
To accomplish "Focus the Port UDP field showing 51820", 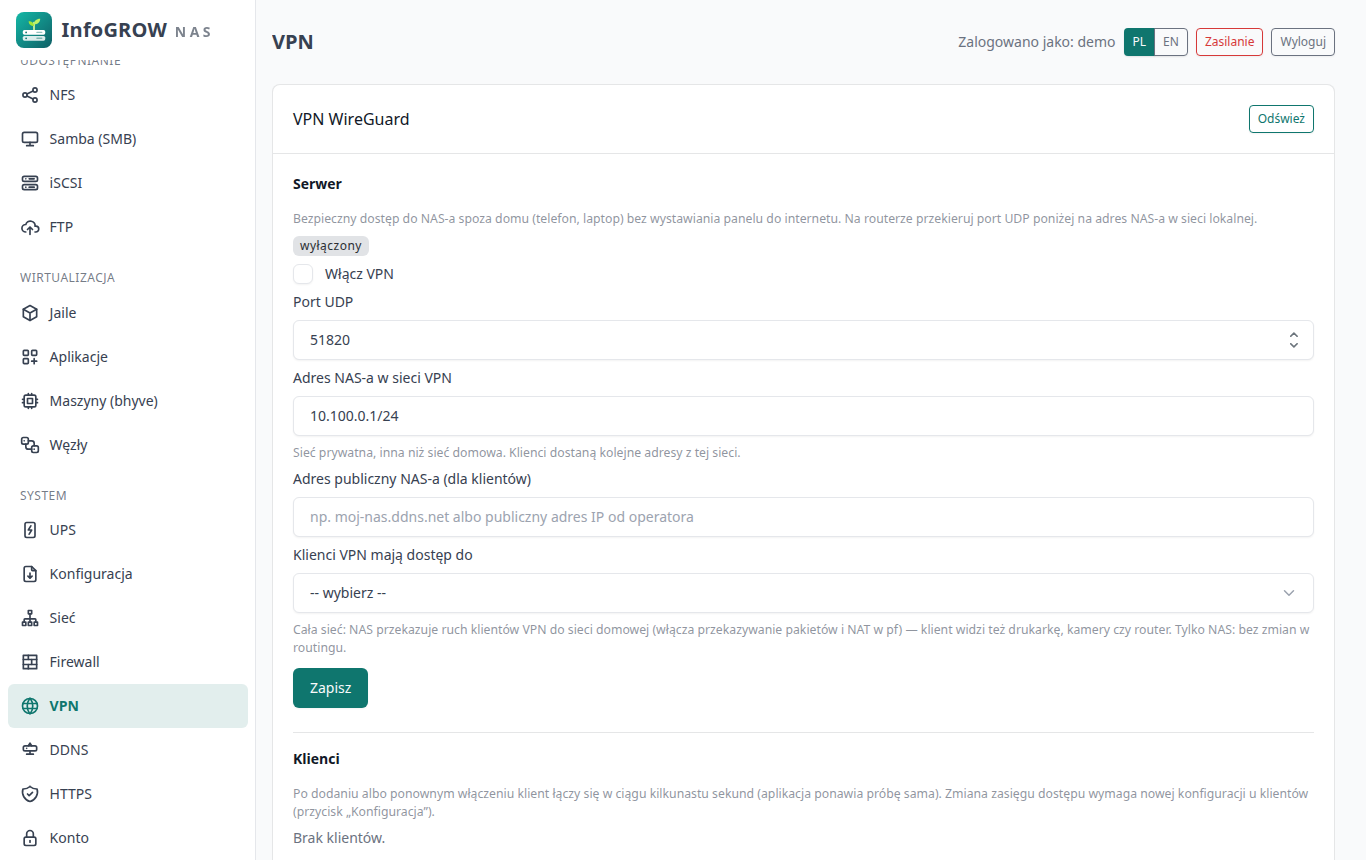I will coord(803,340).
